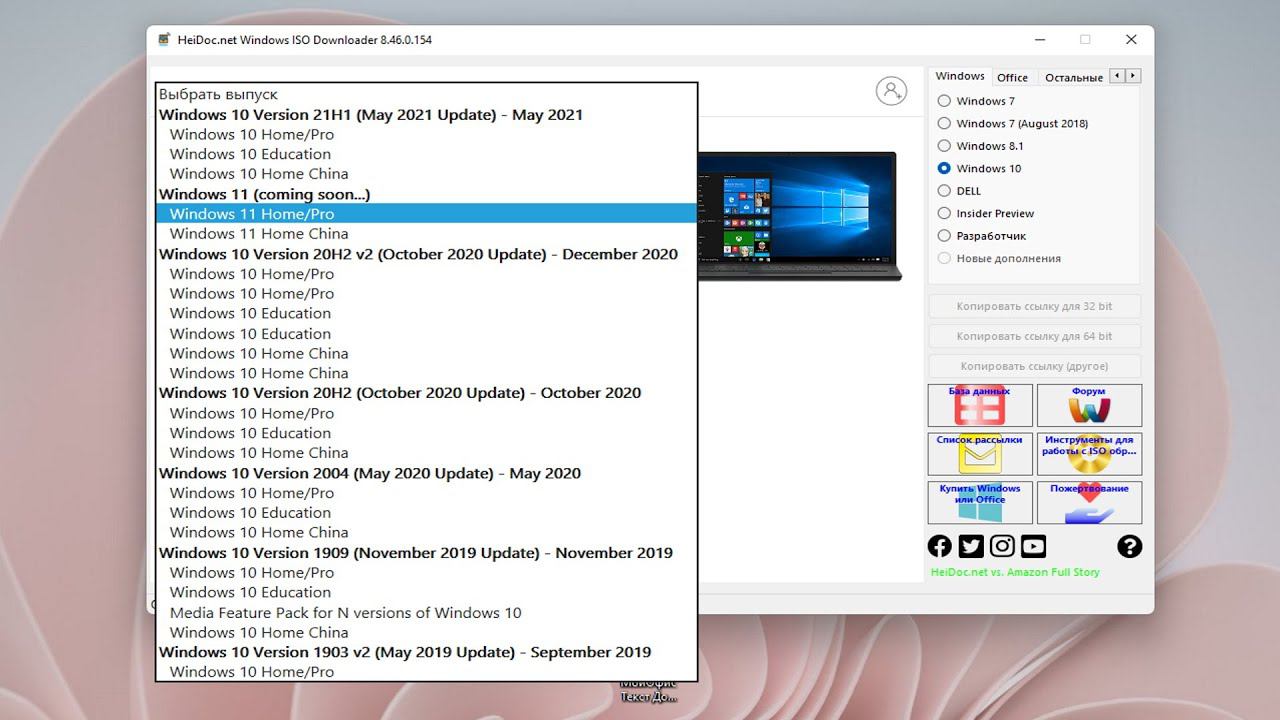This screenshot has width=1280, height=720.
Task: Open the Форум icon button
Action: pyautogui.click(x=1089, y=405)
